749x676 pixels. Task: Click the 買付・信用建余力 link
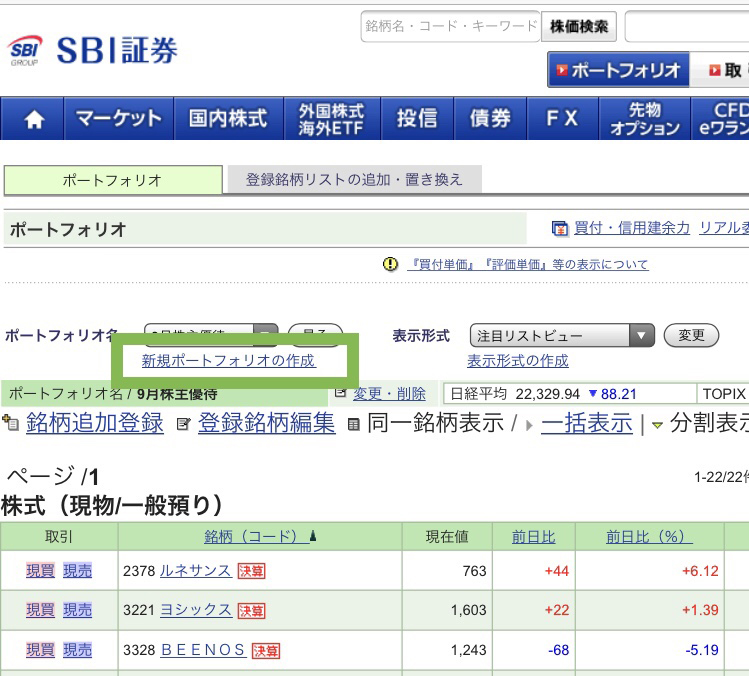click(631, 228)
